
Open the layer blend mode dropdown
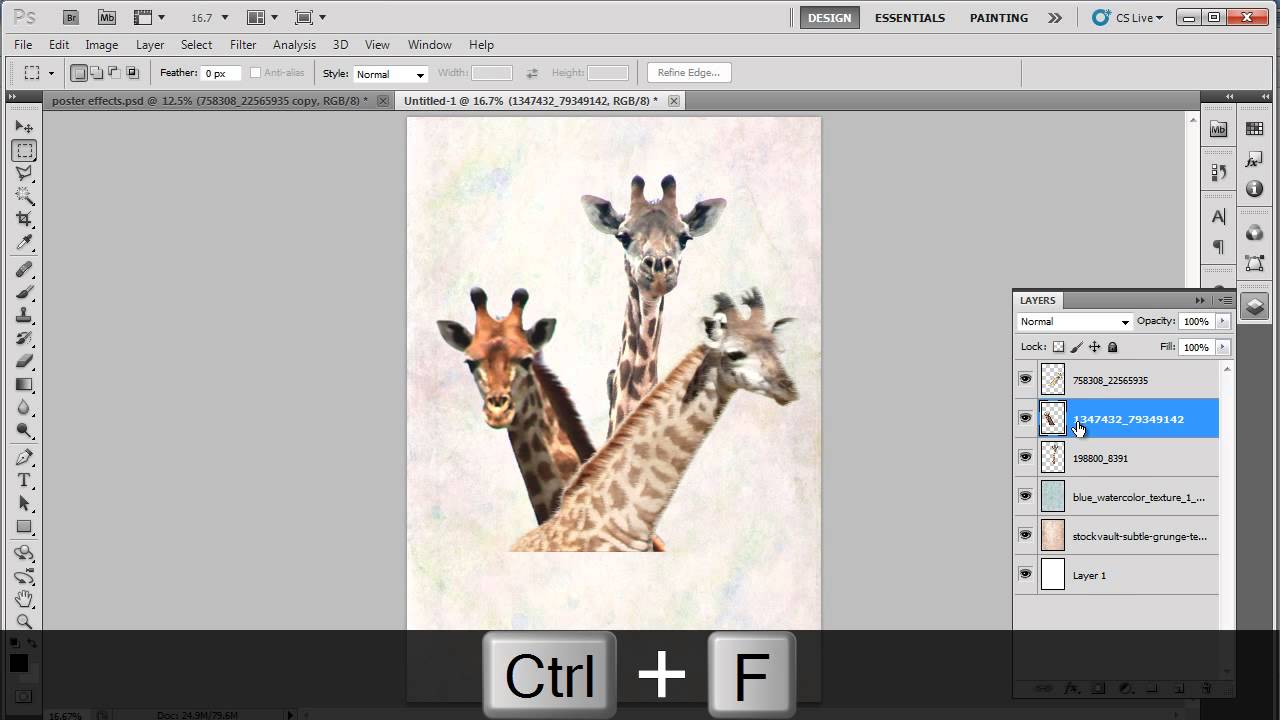point(1074,321)
